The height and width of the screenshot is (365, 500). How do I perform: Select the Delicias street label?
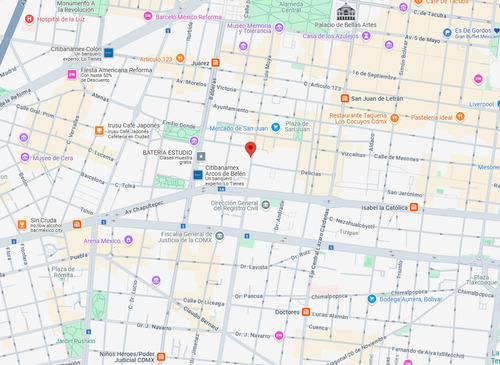[311, 173]
